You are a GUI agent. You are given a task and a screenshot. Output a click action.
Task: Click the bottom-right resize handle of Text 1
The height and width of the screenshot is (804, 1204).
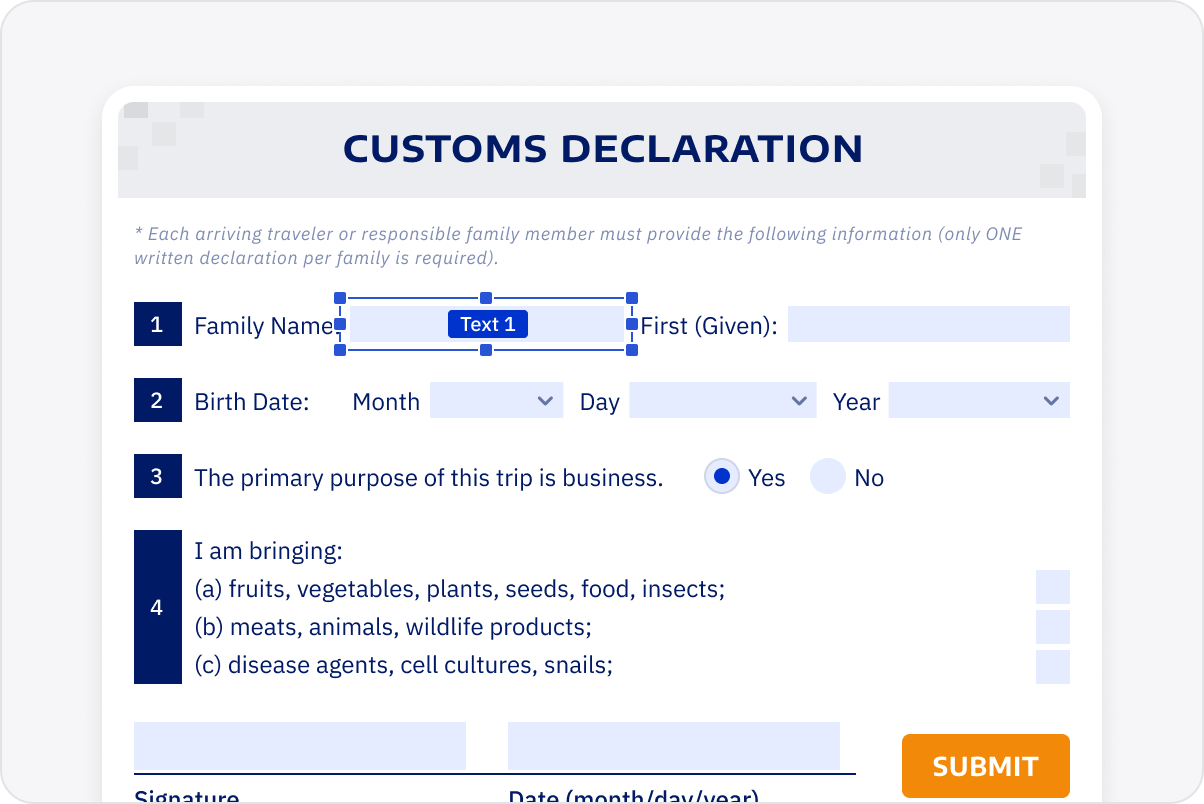pyautogui.click(x=632, y=350)
